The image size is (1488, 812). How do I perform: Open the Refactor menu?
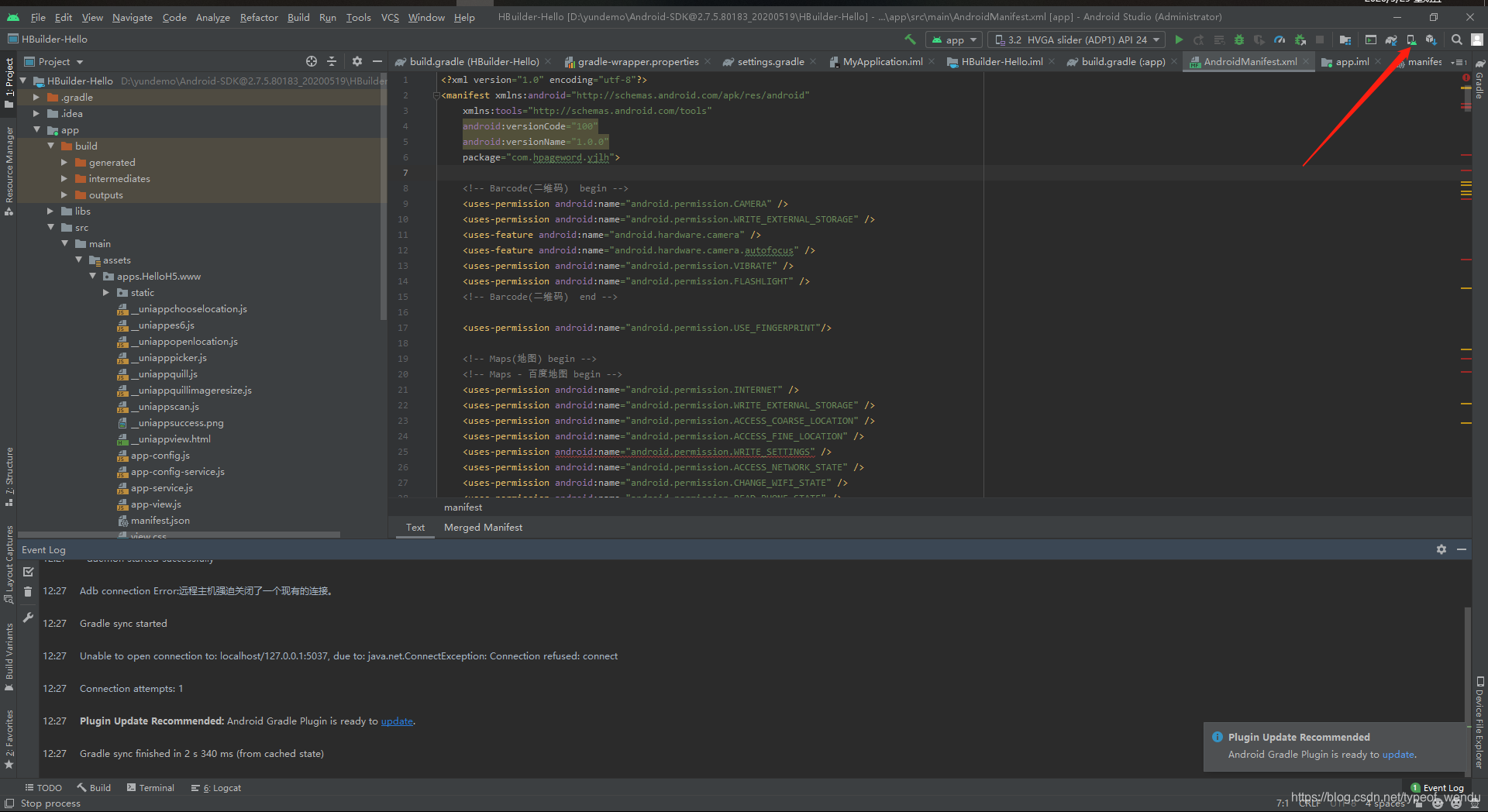coord(259,17)
